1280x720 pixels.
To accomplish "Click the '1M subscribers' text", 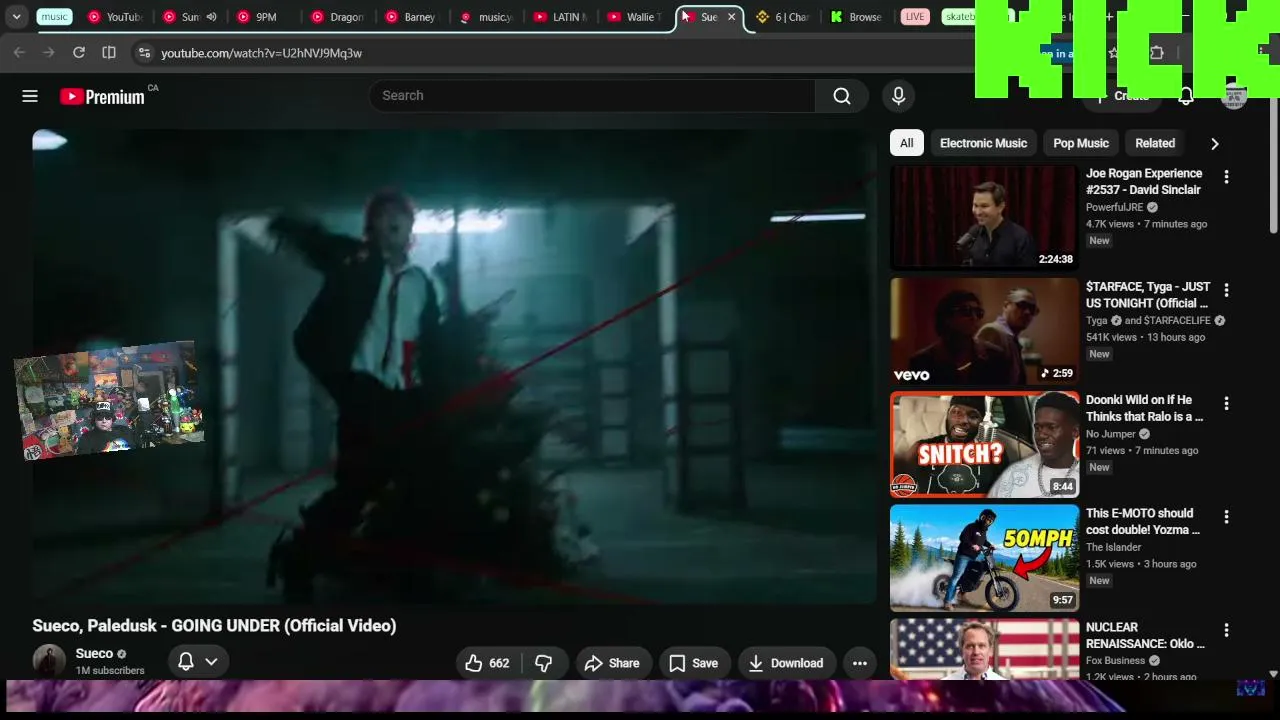I will click(110, 671).
